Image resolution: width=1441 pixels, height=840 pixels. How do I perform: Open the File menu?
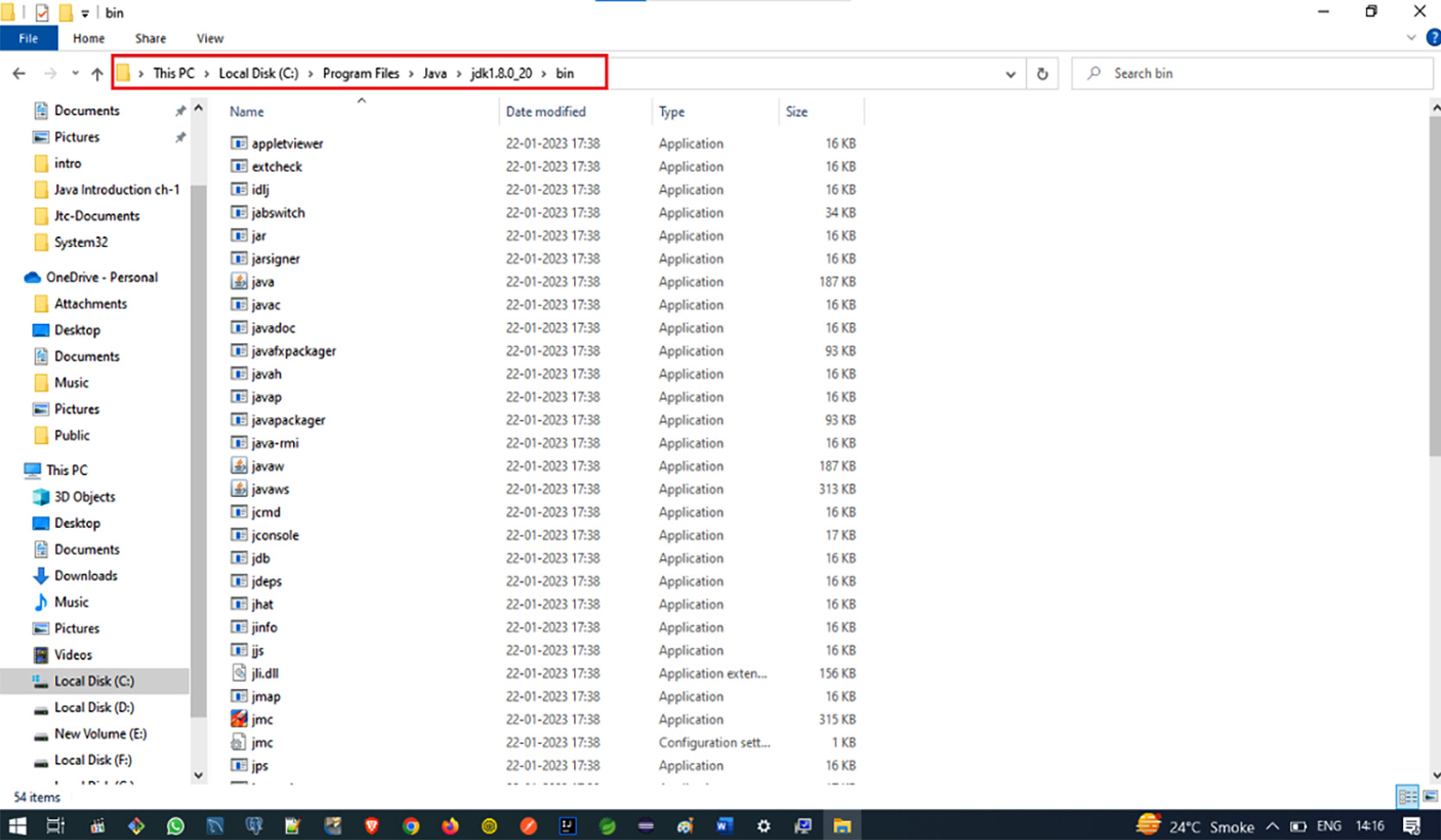point(29,38)
